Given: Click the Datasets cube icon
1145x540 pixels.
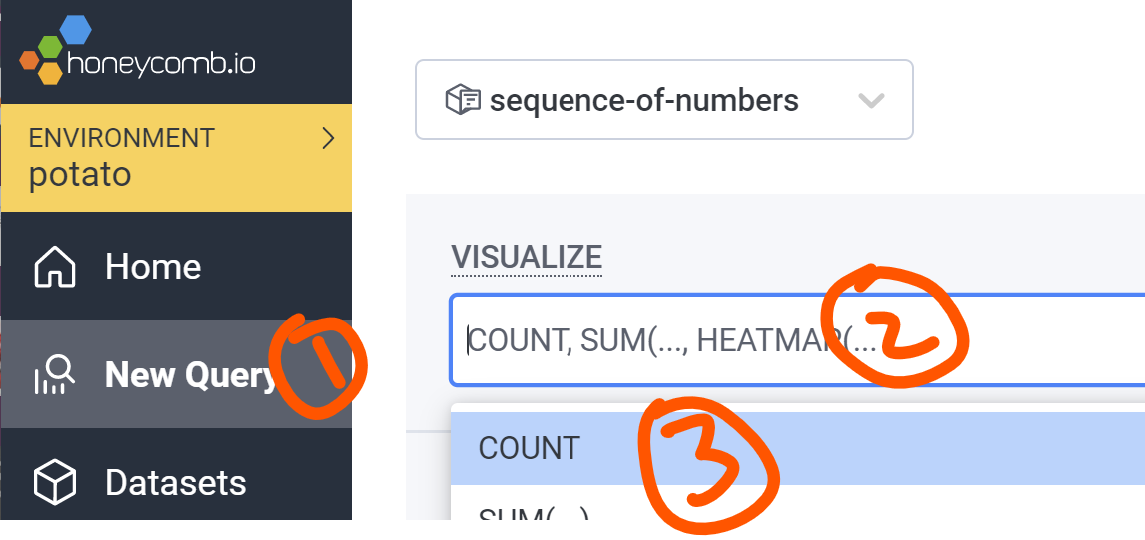Looking at the screenshot, I should coord(55,482).
